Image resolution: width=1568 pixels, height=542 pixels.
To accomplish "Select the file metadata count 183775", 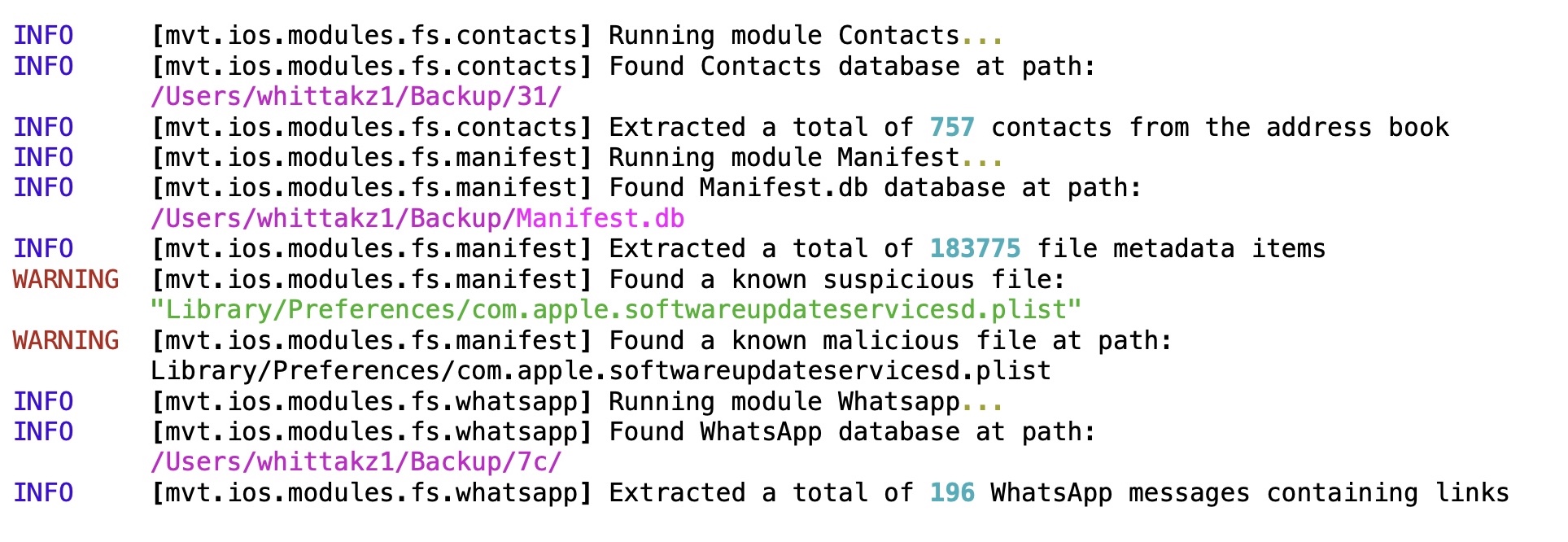I will tap(974, 249).
